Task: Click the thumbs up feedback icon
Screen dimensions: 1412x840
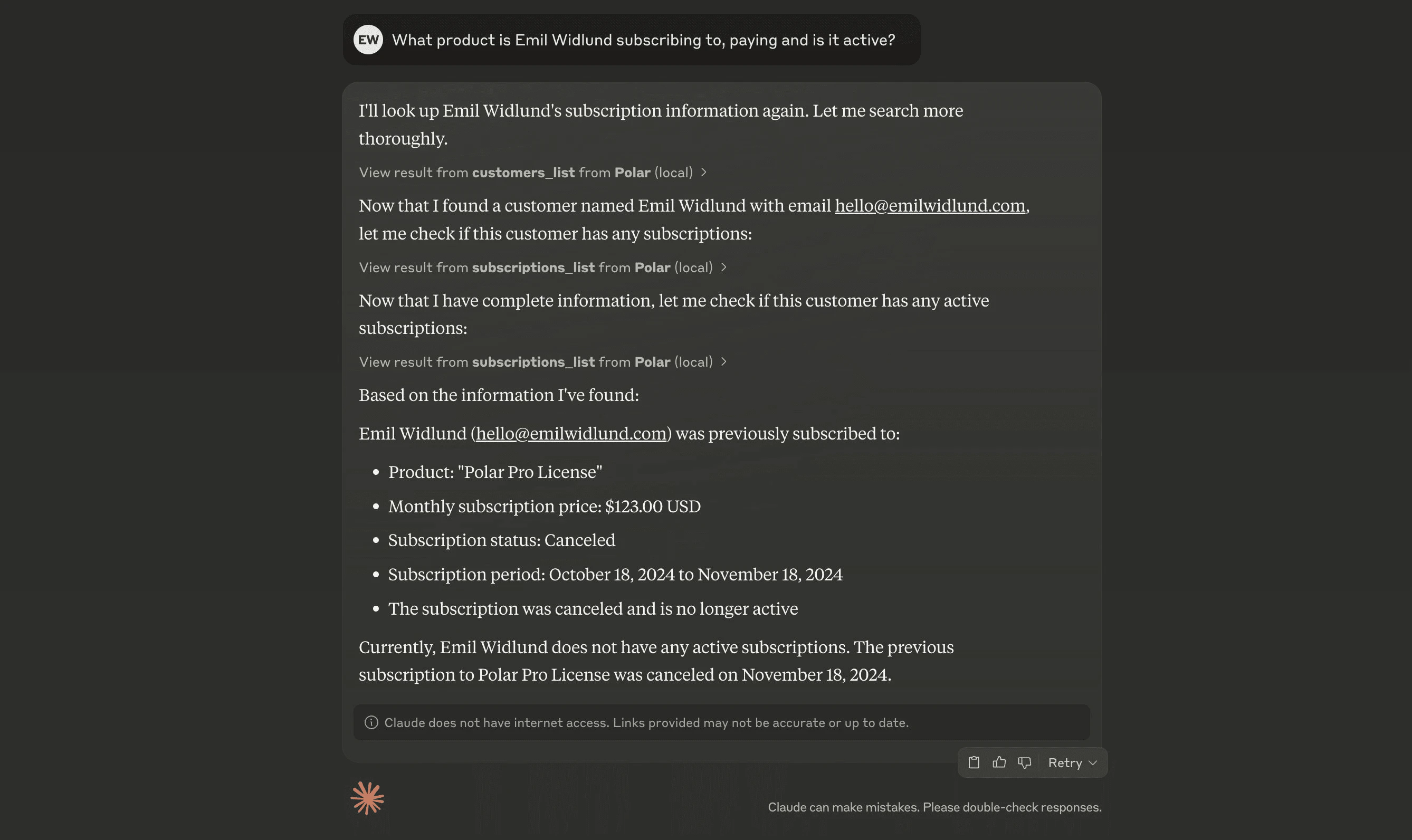Action: click(999, 762)
